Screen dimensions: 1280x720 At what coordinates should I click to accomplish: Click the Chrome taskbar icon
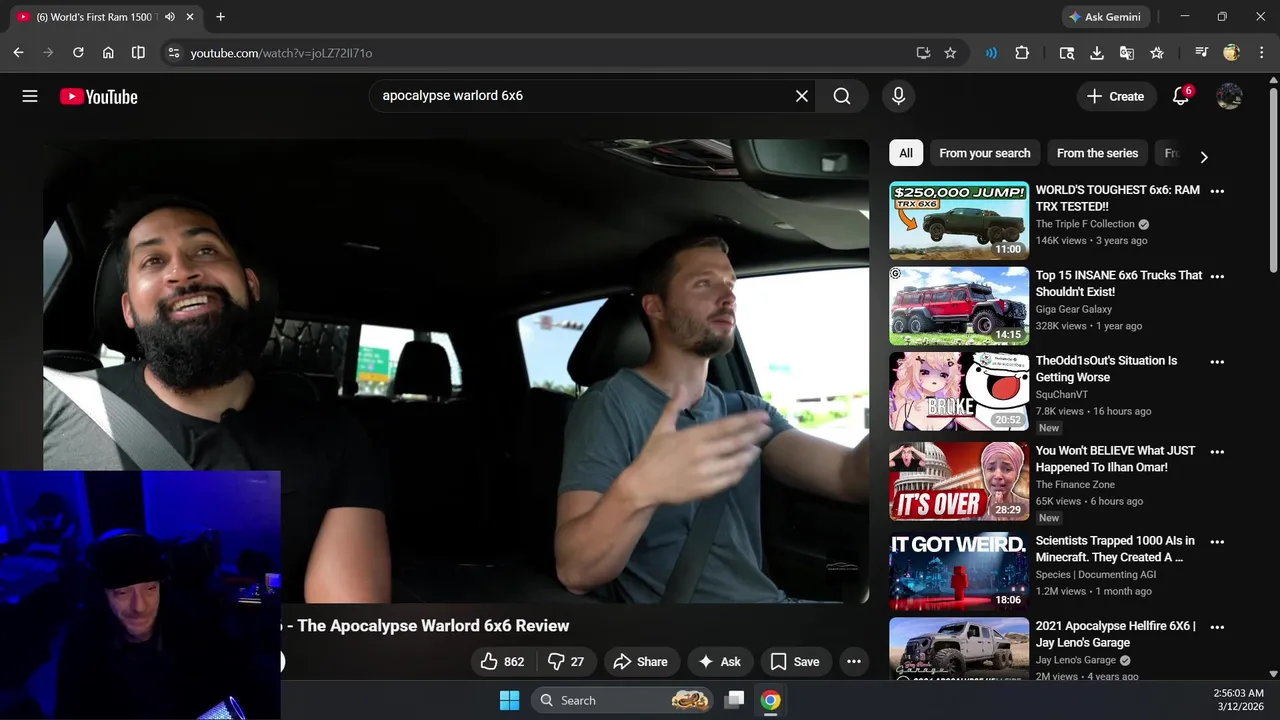point(770,700)
